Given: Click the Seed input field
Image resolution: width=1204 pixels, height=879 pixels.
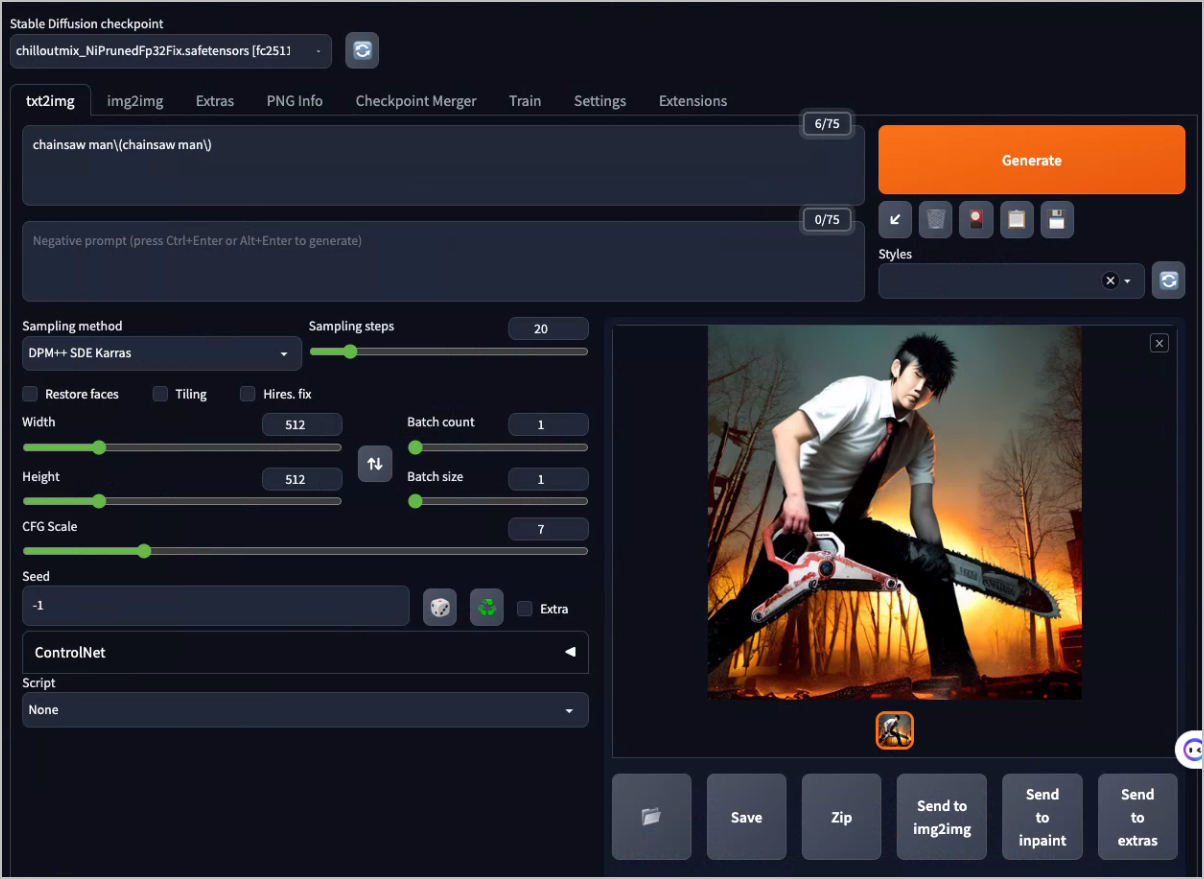Looking at the screenshot, I should pyautogui.click(x=216, y=606).
